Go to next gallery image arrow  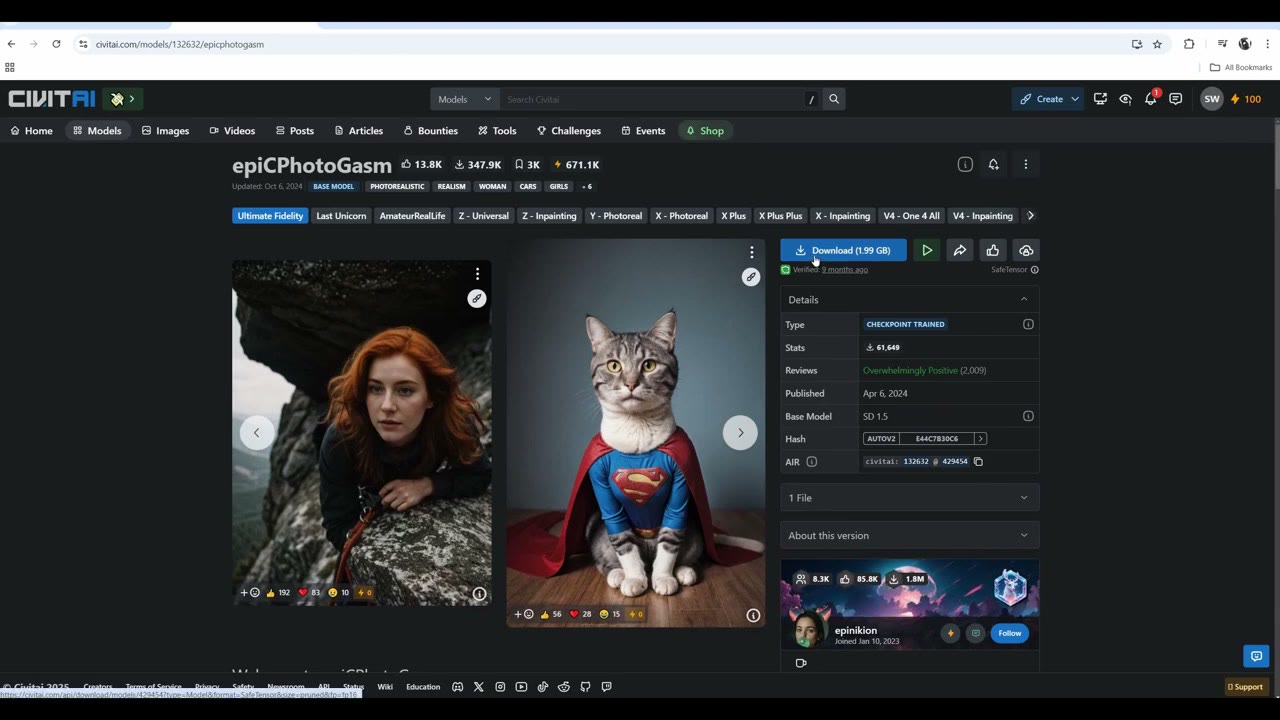point(740,433)
